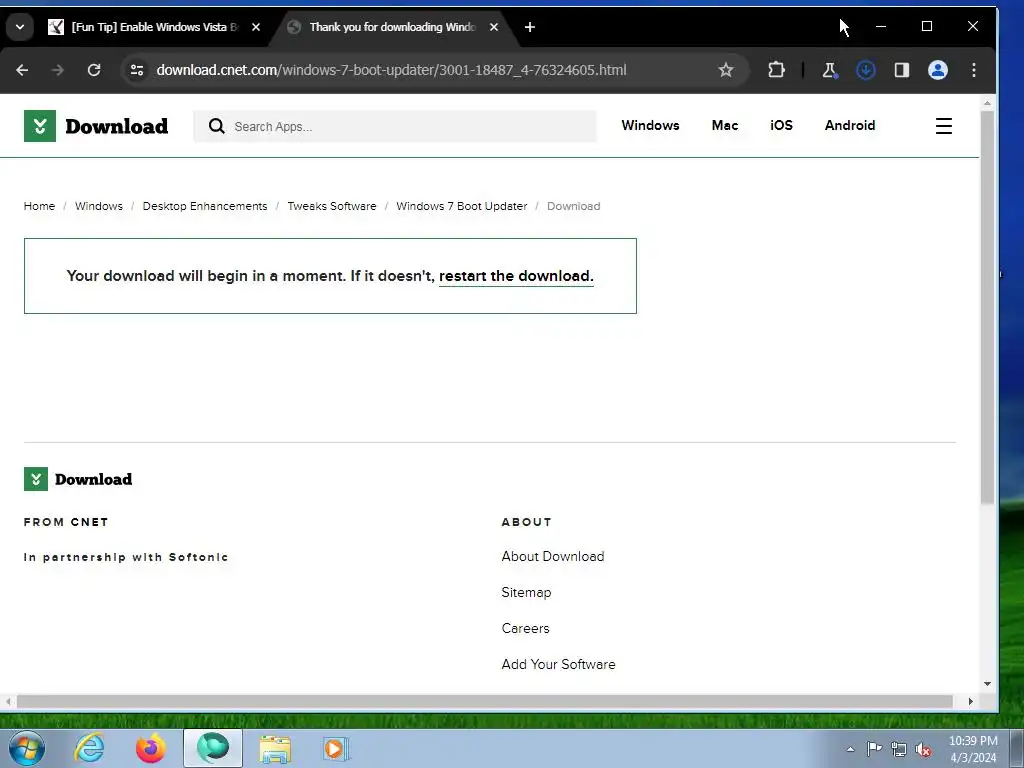1024x768 pixels.
Task: Open the taskbar clock showing 10:39 PM
Action: tap(973, 749)
